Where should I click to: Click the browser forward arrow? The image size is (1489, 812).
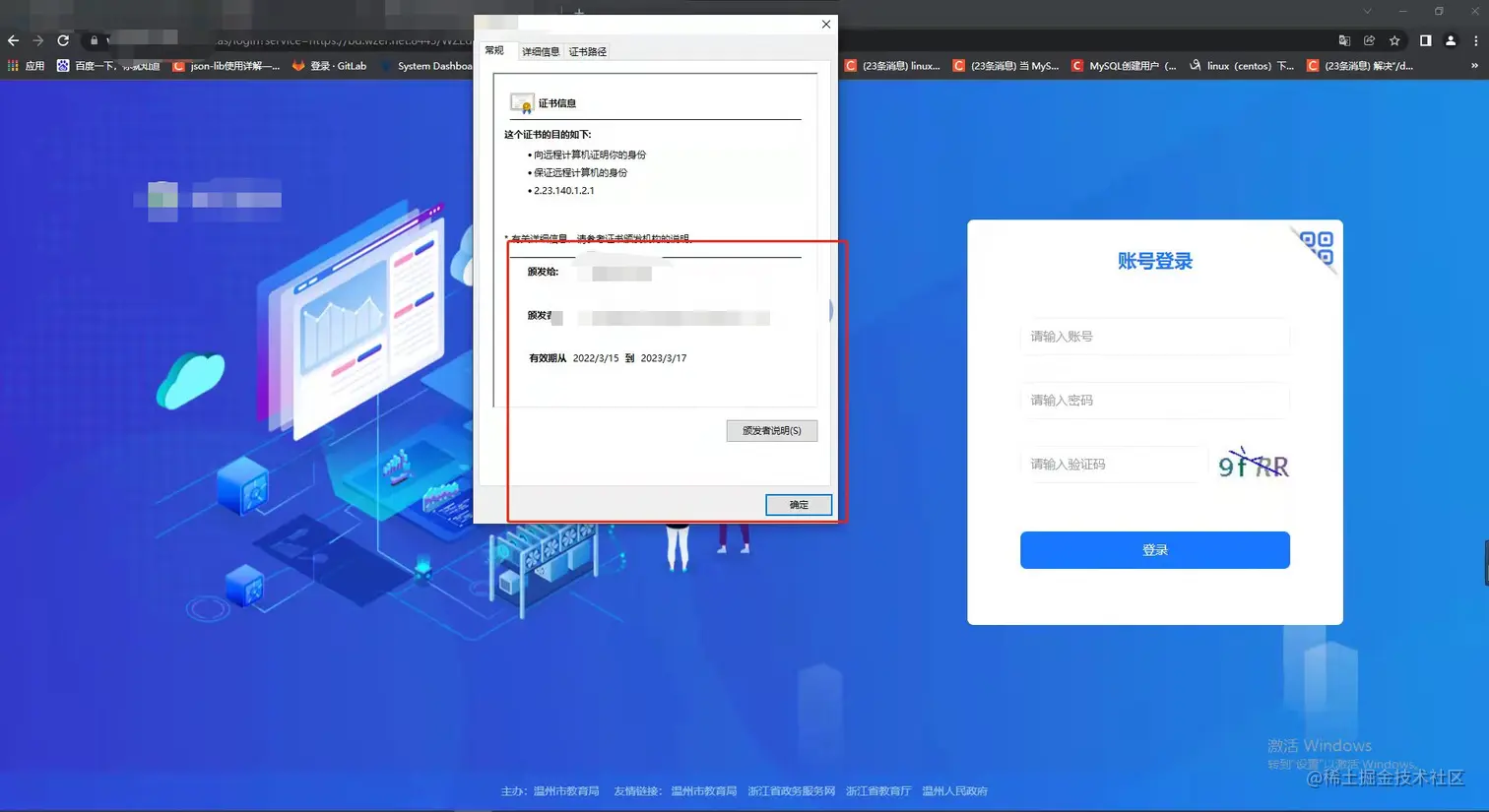(x=38, y=40)
